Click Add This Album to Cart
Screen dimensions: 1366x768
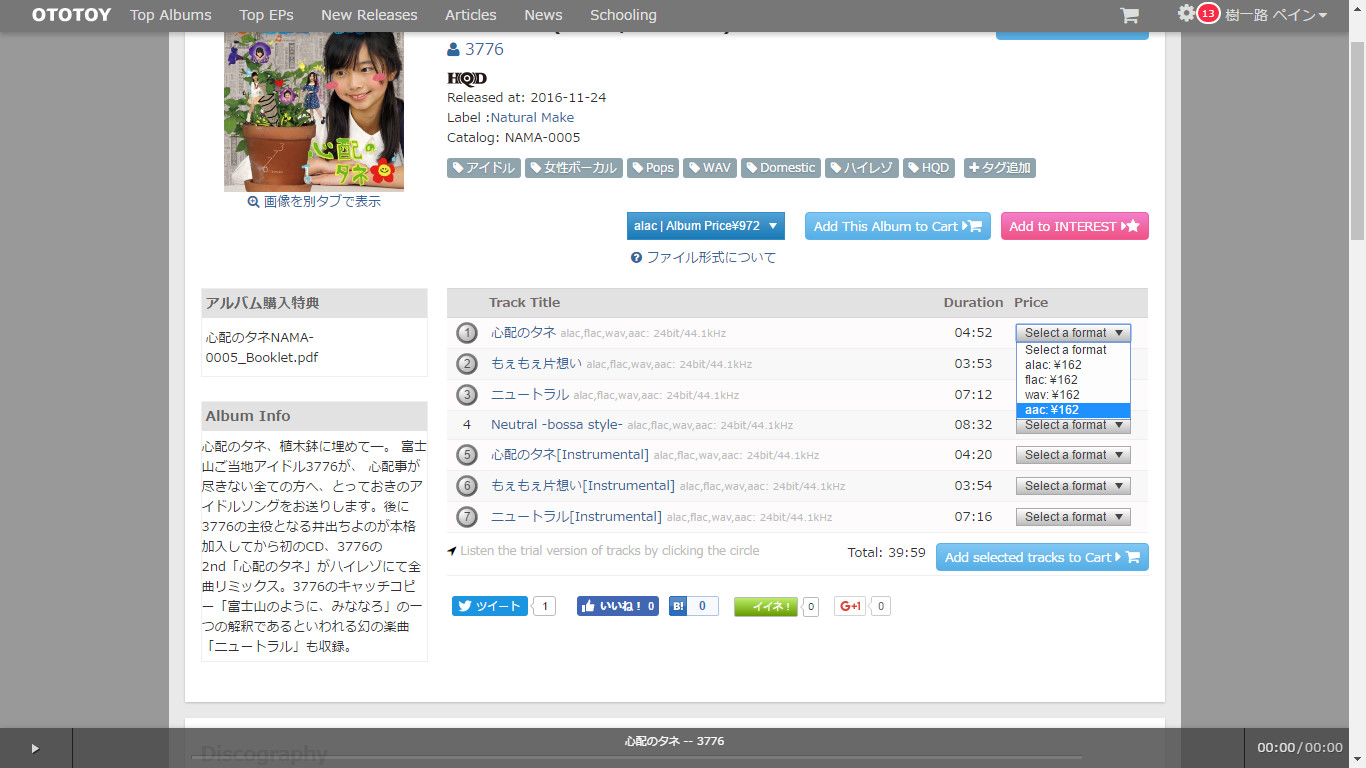pyautogui.click(x=897, y=226)
